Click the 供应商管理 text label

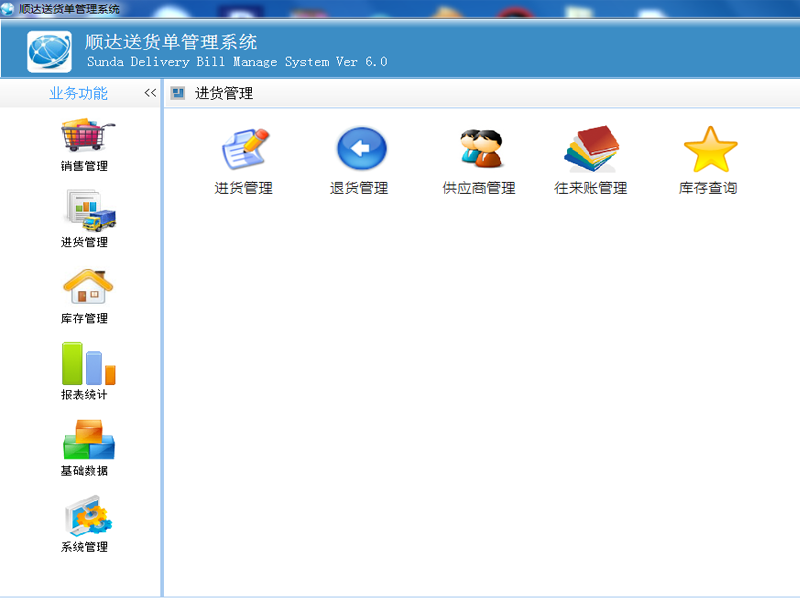(x=479, y=188)
